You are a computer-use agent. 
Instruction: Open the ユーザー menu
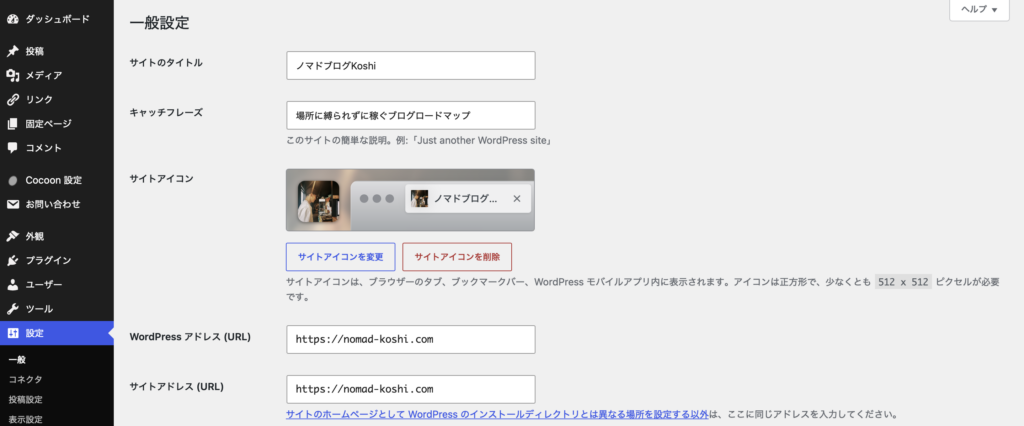57,285
